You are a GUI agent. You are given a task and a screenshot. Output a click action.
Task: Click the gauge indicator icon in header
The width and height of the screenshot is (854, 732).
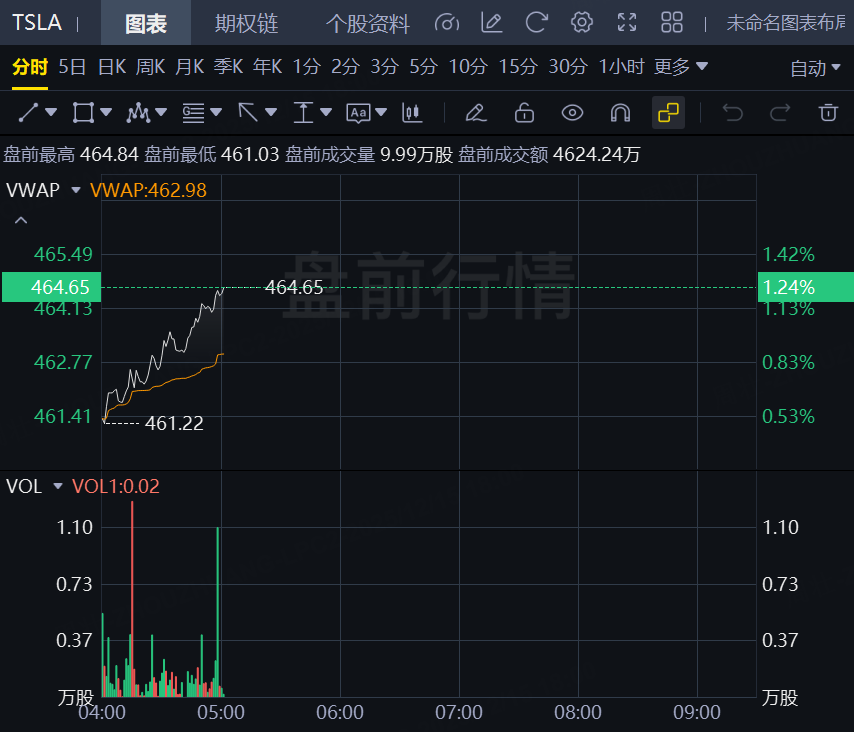click(447, 23)
